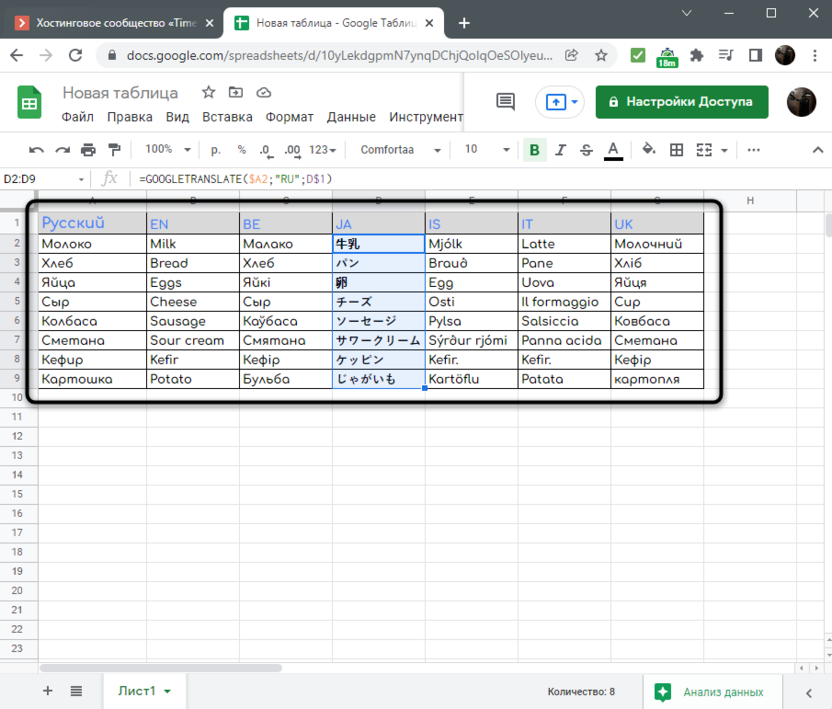
Task: Open the Вставка menu
Action: (227, 117)
